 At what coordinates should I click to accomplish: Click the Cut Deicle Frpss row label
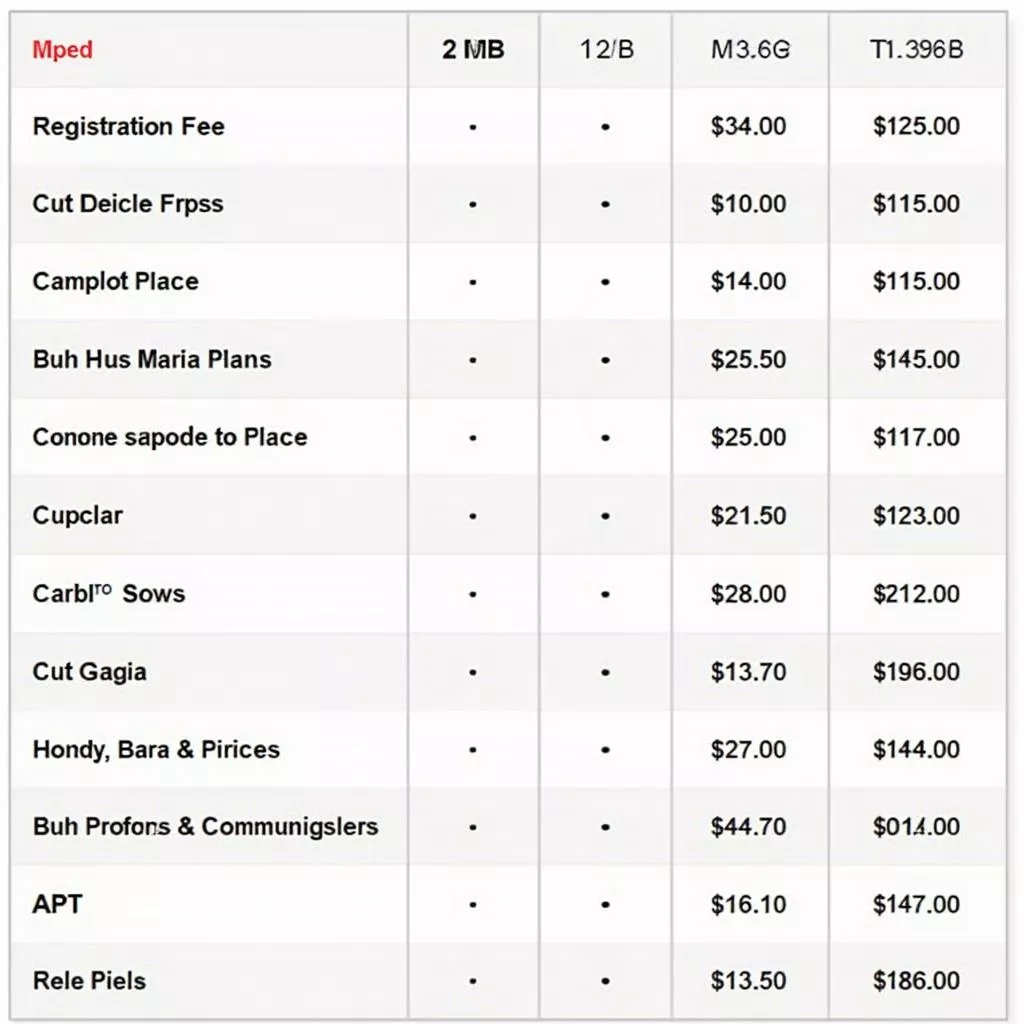point(127,204)
